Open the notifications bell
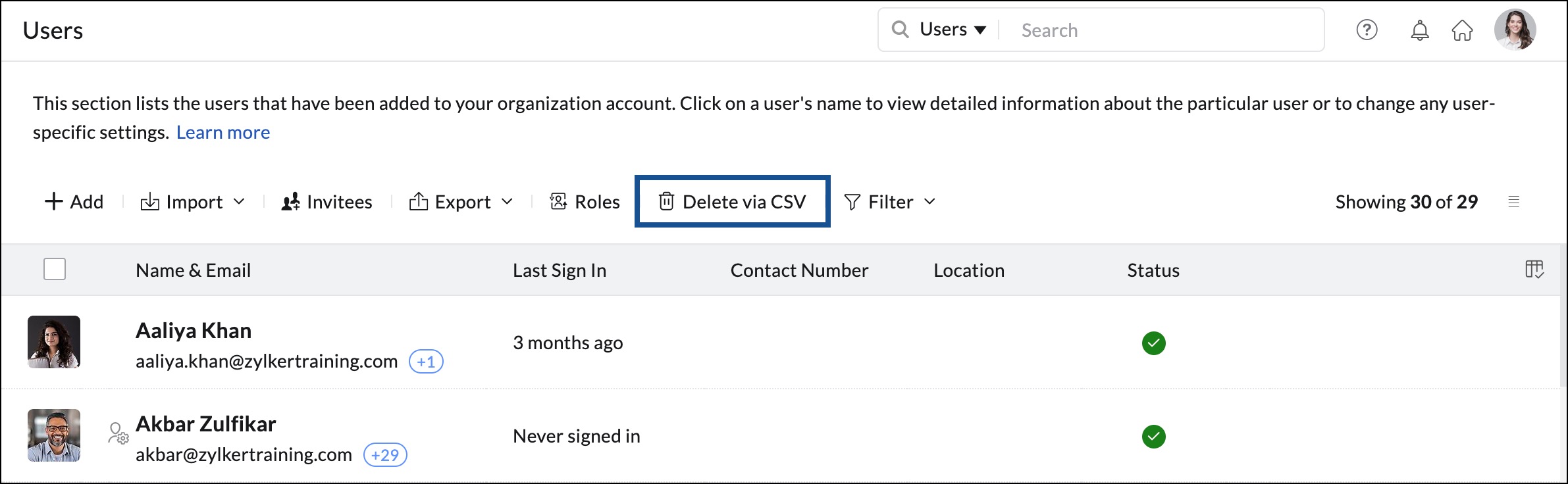 (x=1420, y=30)
